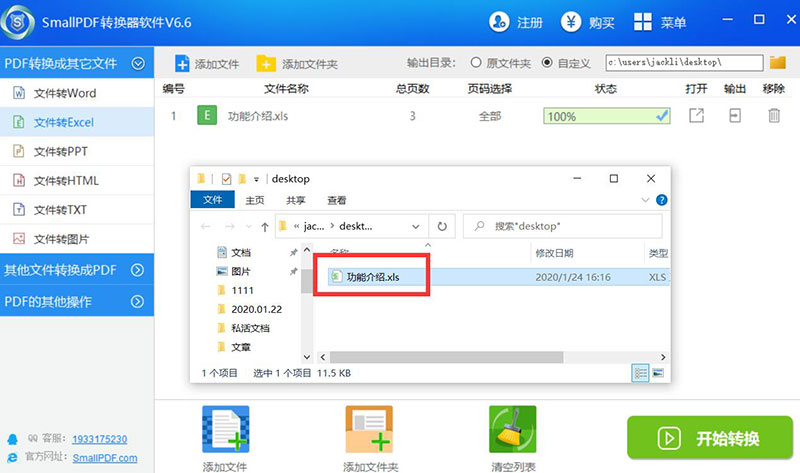
Task: Click the green Excel file icon in list
Action: 207,115
